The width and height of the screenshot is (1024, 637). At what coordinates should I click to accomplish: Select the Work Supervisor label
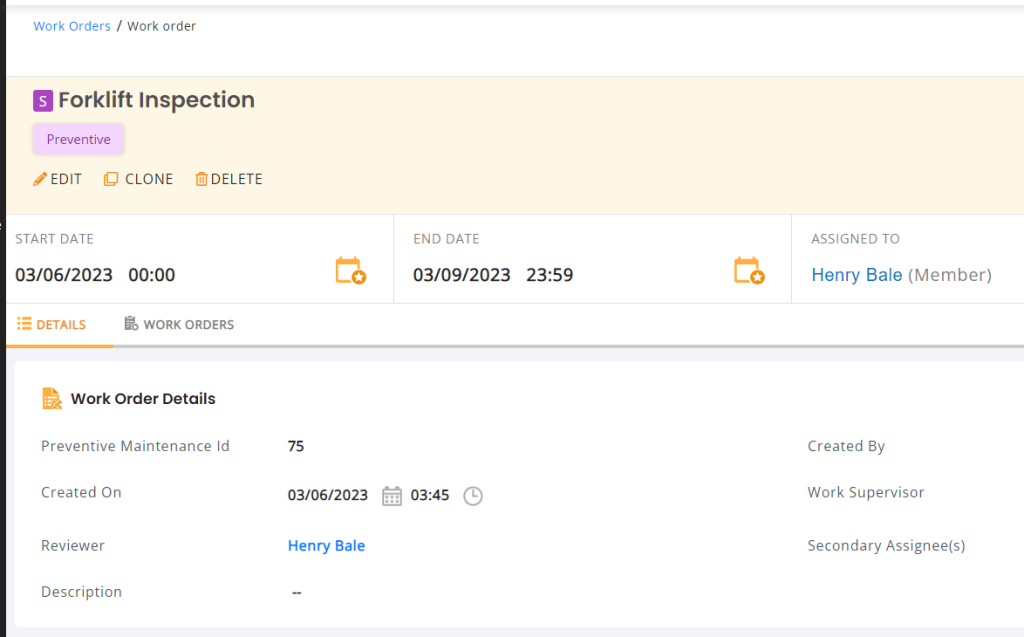click(866, 493)
